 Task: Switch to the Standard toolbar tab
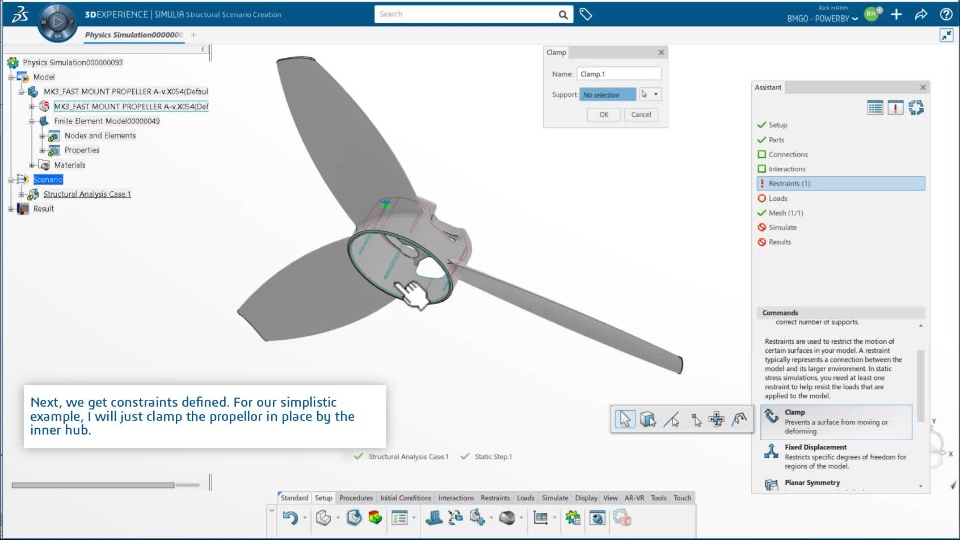click(x=294, y=498)
